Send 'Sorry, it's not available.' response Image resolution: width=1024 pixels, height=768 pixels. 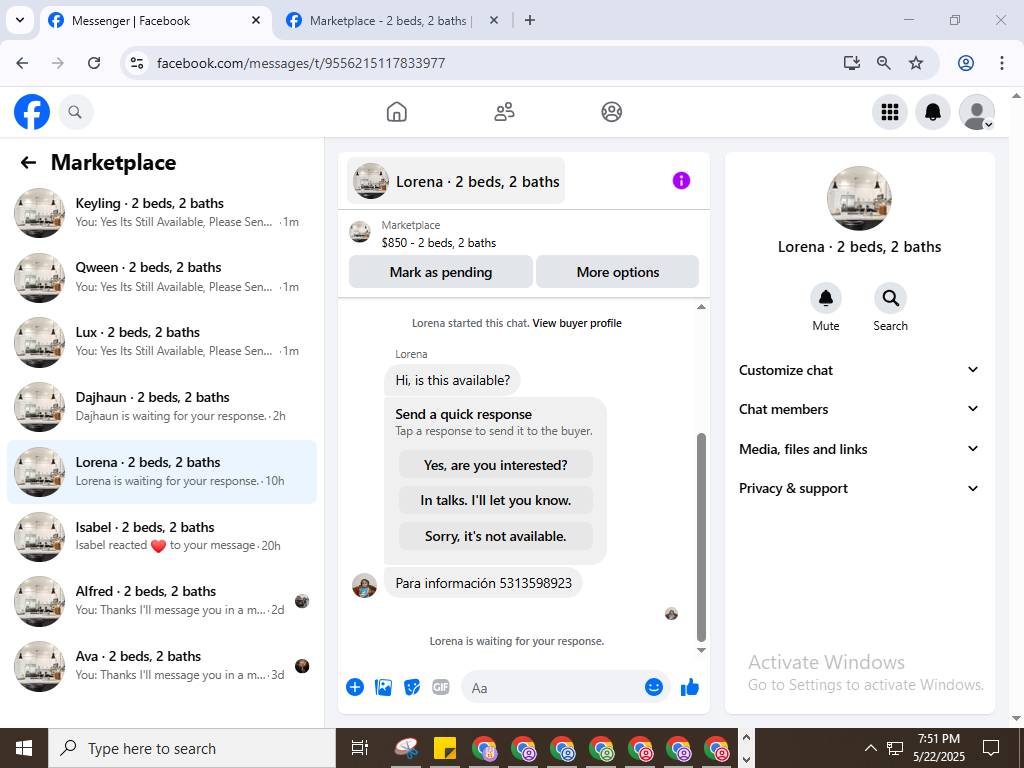pos(496,536)
